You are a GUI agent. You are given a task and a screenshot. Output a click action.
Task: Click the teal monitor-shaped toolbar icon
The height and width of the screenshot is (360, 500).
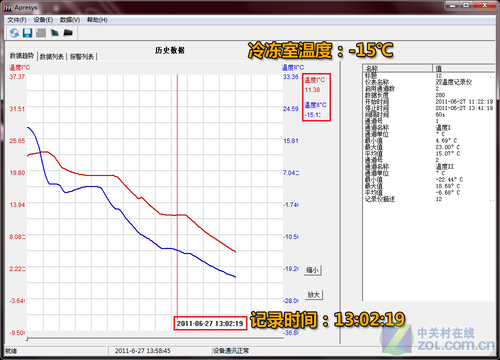[54, 33]
